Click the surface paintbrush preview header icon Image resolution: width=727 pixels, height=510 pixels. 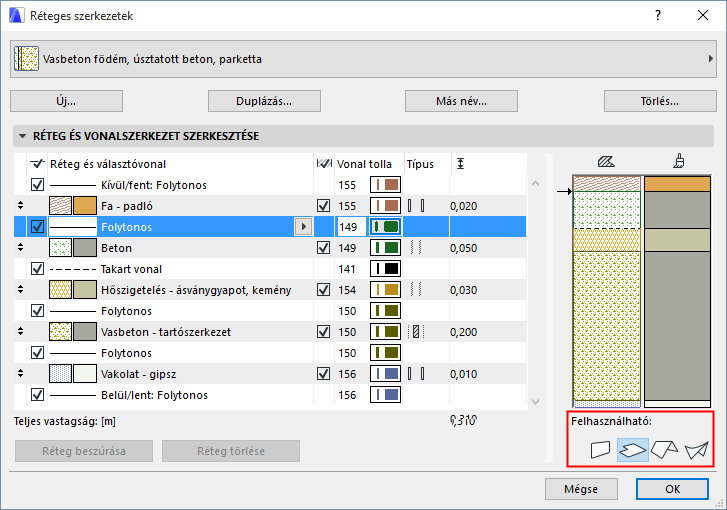(679, 161)
